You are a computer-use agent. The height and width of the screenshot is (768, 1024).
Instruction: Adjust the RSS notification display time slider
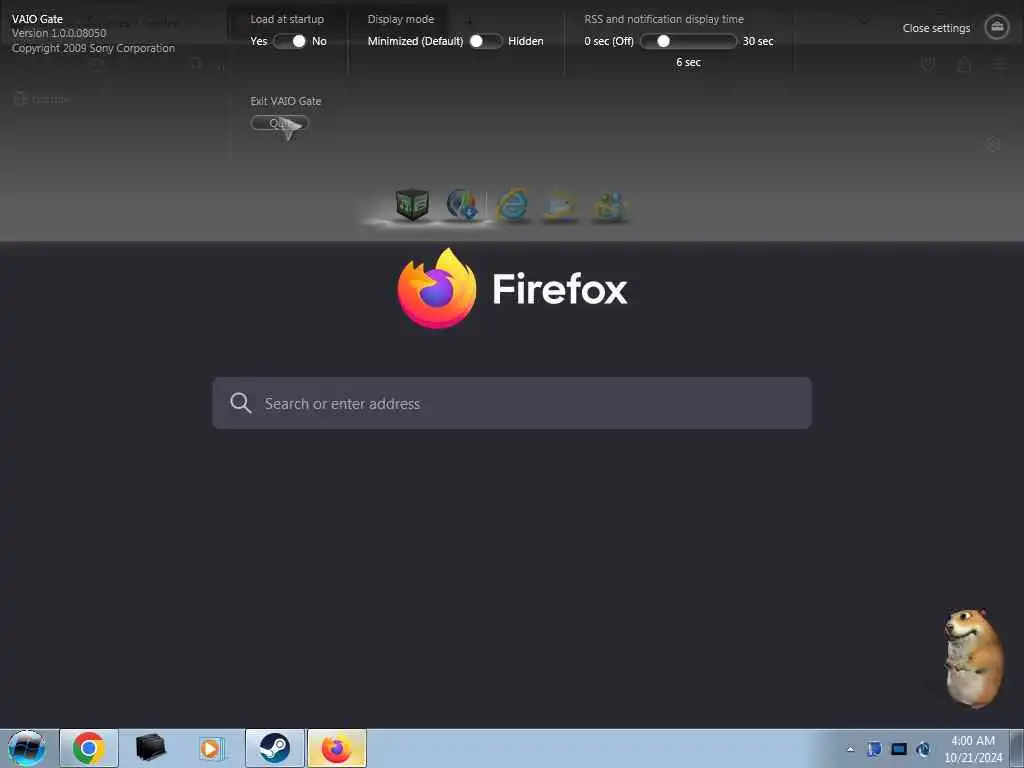click(688, 41)
